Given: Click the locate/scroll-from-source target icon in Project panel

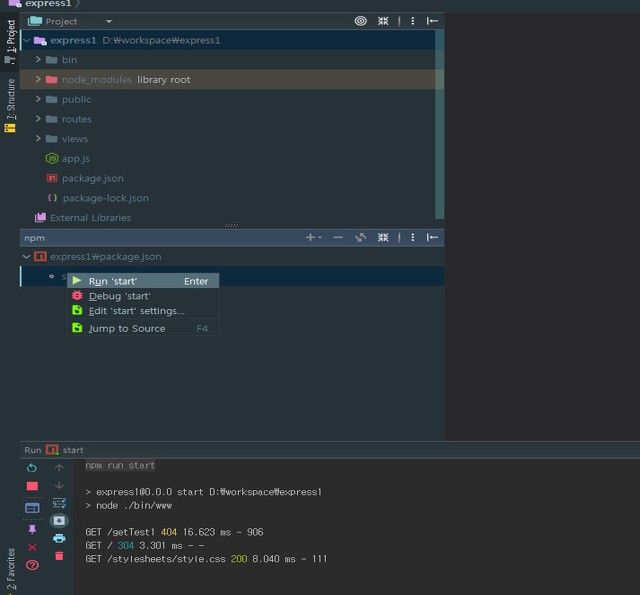Looking at the screenshot, I should coord(360,21).
